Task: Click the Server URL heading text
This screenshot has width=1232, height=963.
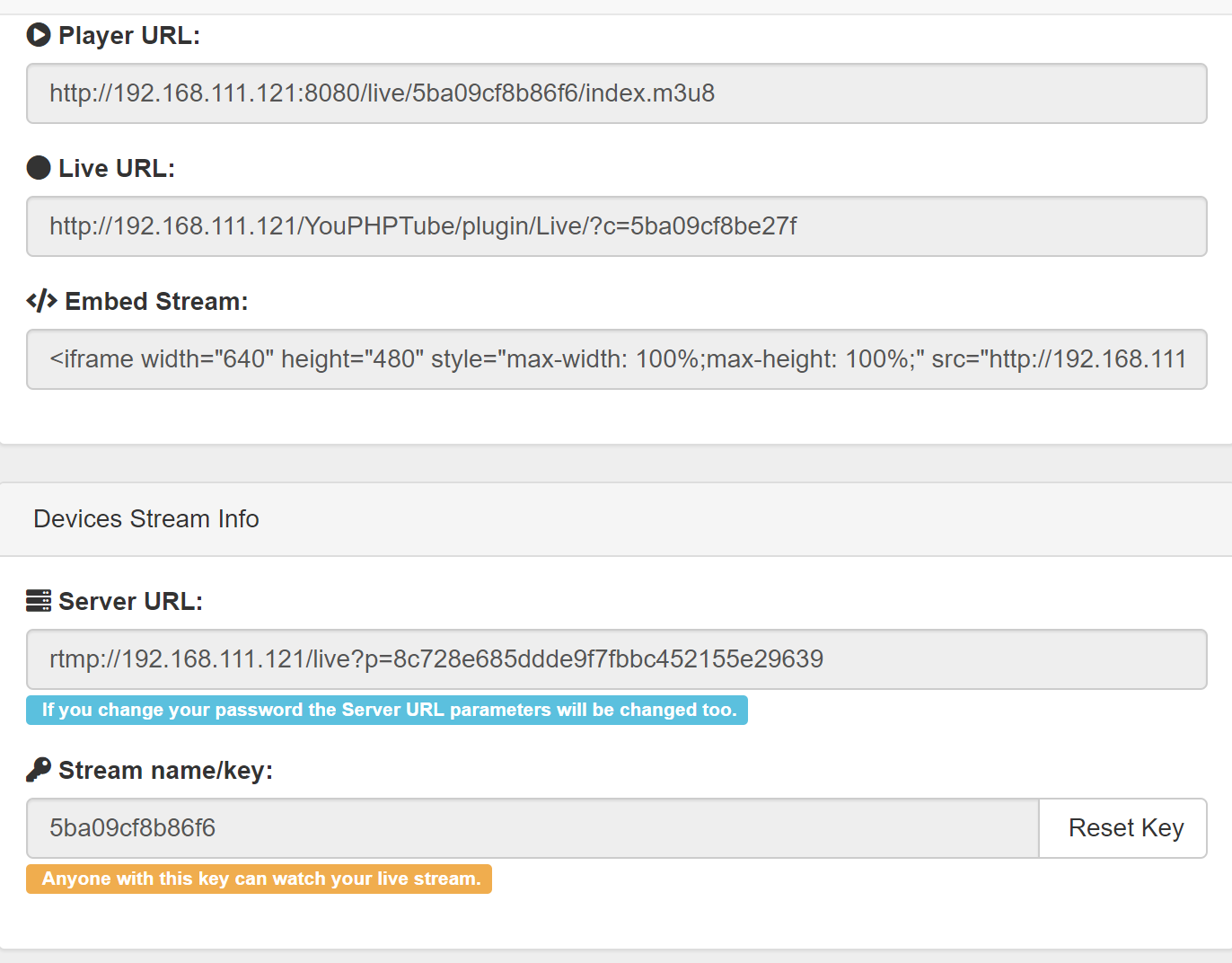Action: click(x=131, y=600)
